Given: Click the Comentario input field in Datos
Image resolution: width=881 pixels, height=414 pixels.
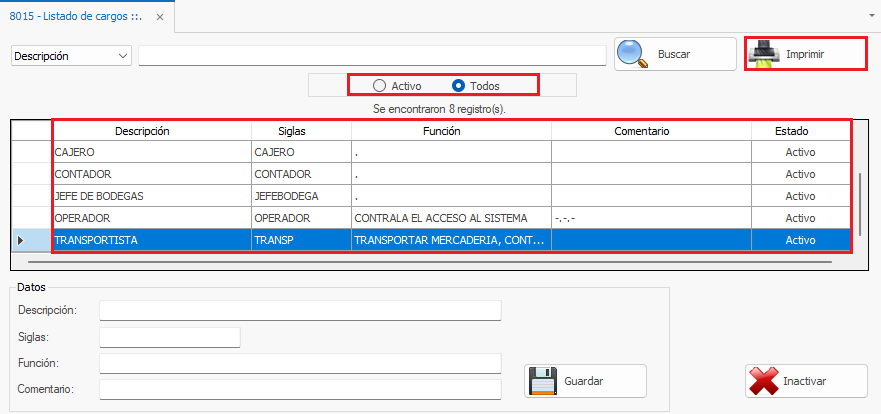Looking at the screenshot, I should [x=299, y=389].
